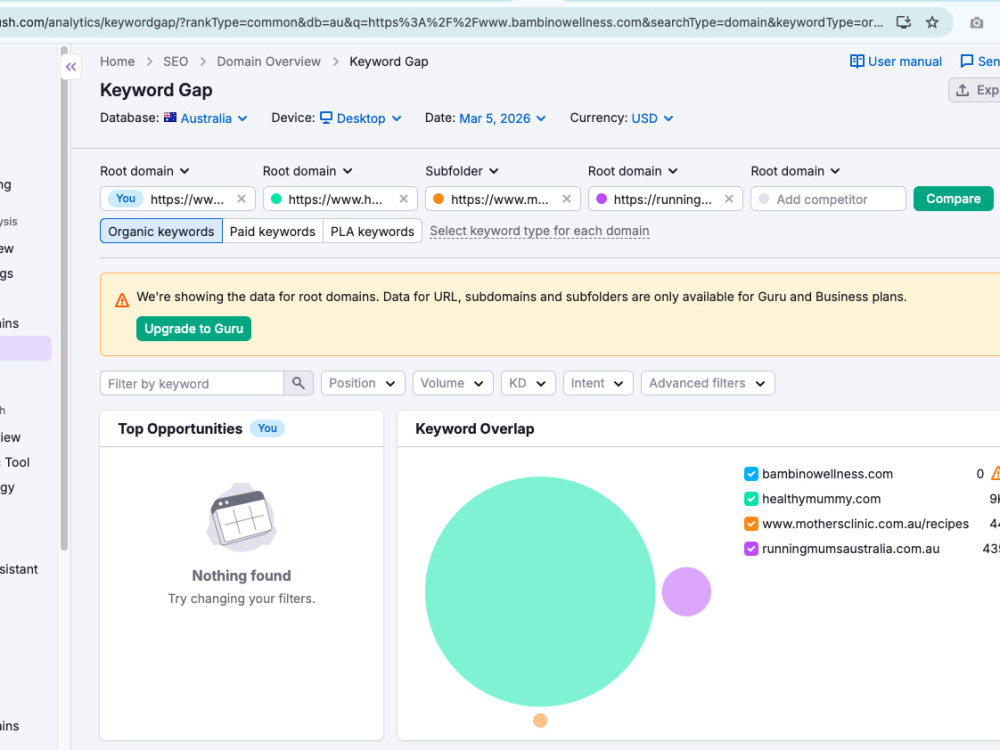Select the Organic keywords tab
The image size is (1000, 750).
coord(161,231)
